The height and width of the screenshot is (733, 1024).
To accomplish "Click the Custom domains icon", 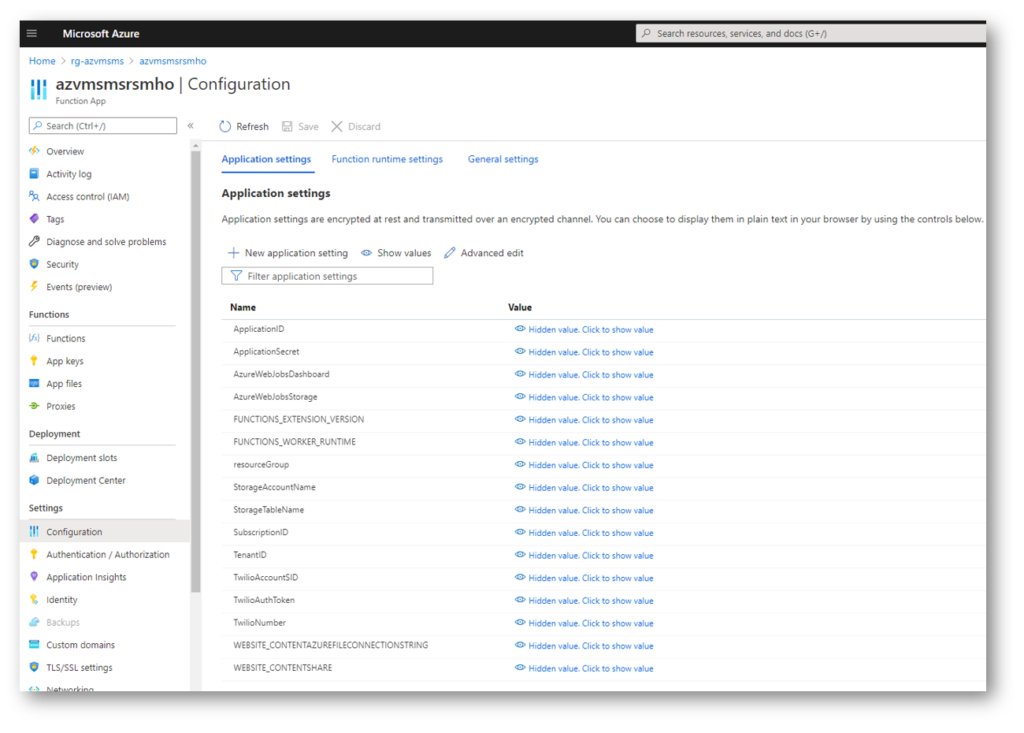I will [35, 644].
